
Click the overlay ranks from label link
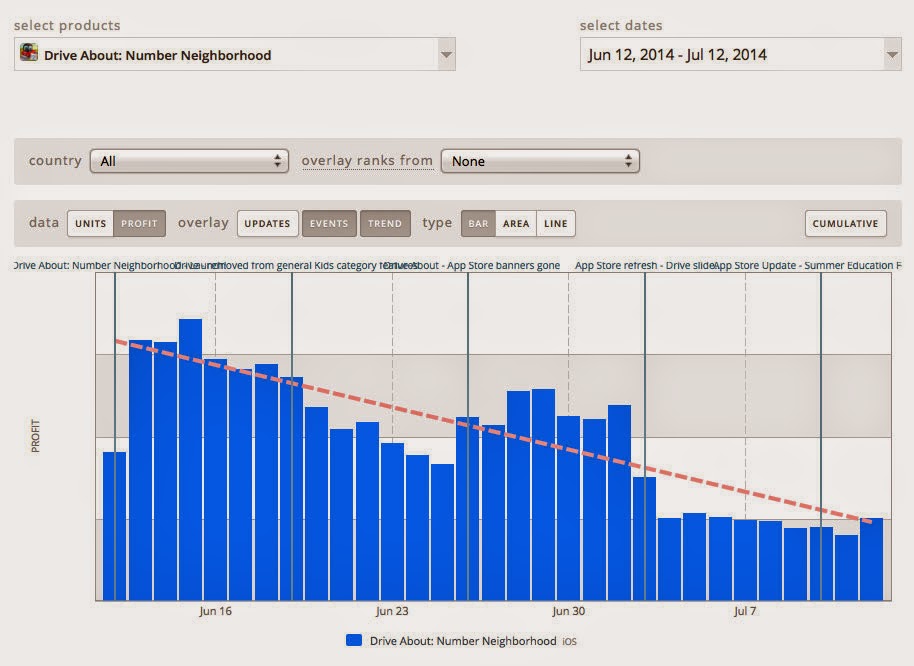(x=367, y=160)
